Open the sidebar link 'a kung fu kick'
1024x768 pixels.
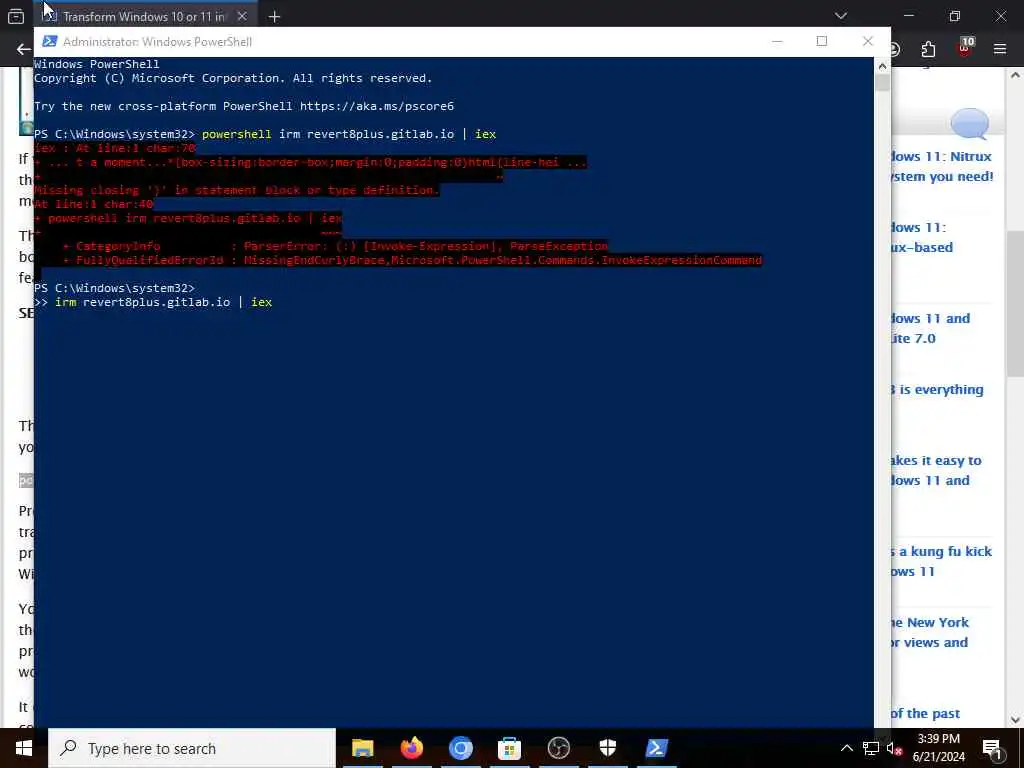point(941,561)
